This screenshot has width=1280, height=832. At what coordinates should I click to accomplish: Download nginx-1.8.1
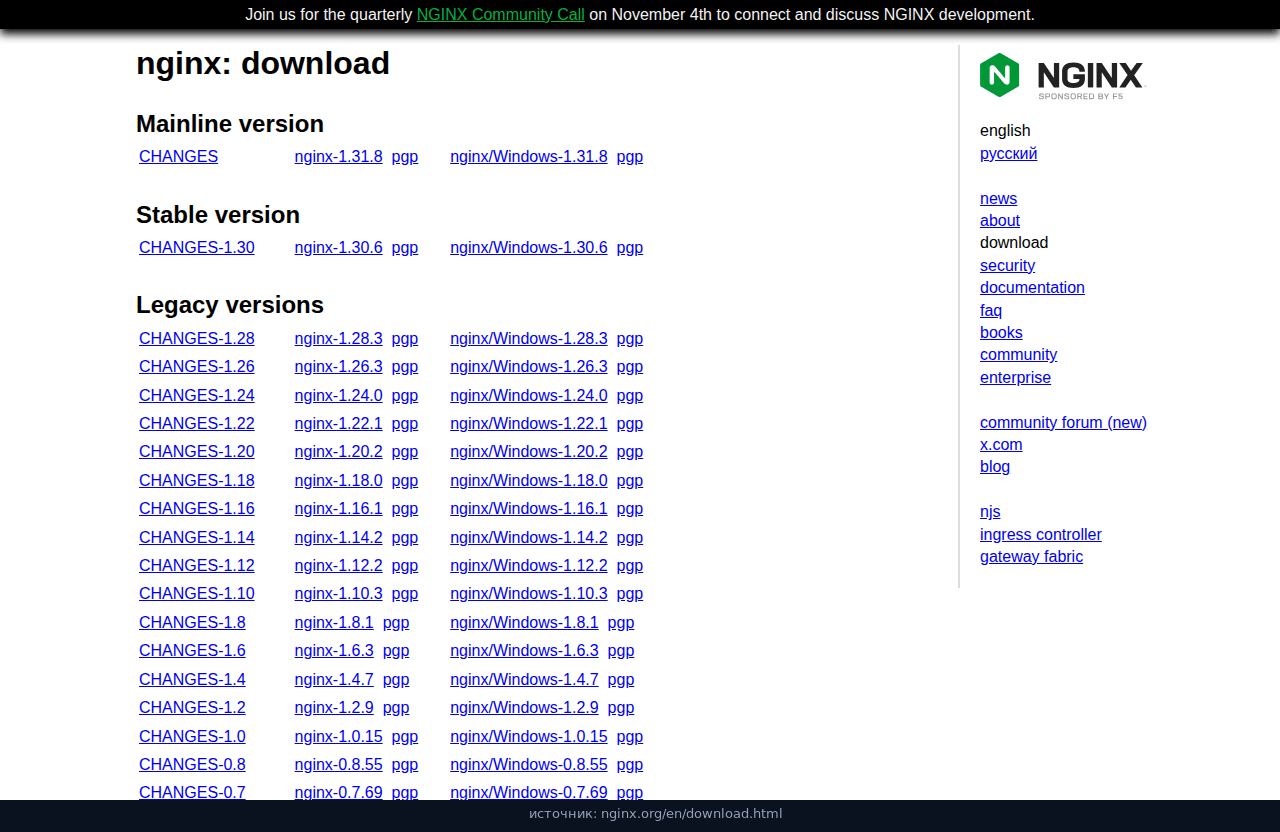click(334, 622)
